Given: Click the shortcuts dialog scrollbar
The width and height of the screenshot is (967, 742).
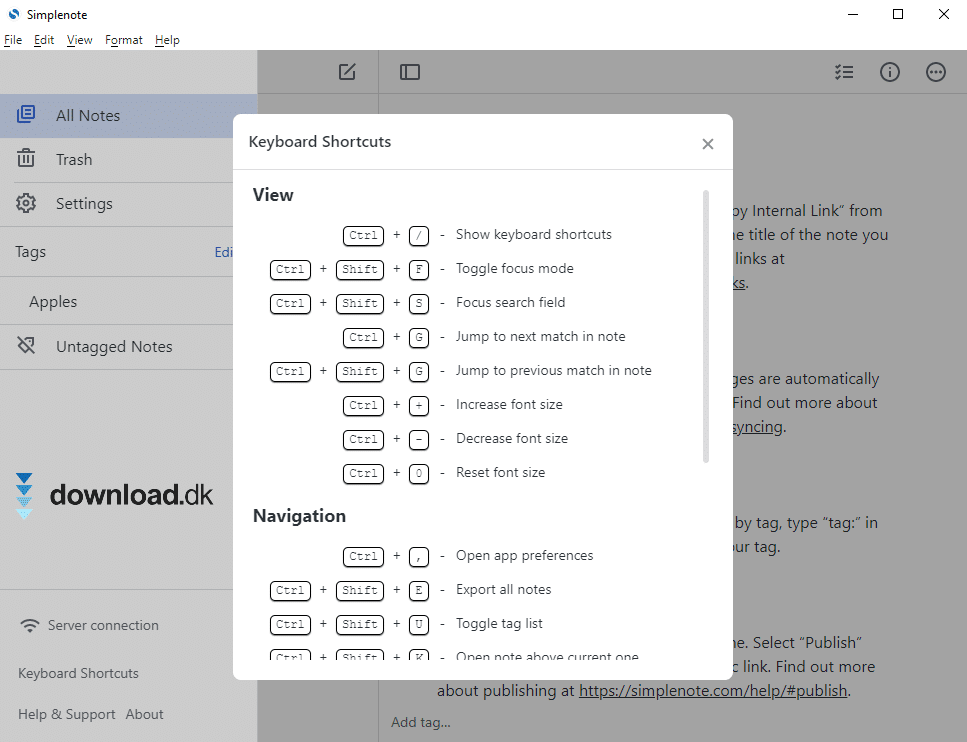Looking at the screenshot, I should (706, 326).
